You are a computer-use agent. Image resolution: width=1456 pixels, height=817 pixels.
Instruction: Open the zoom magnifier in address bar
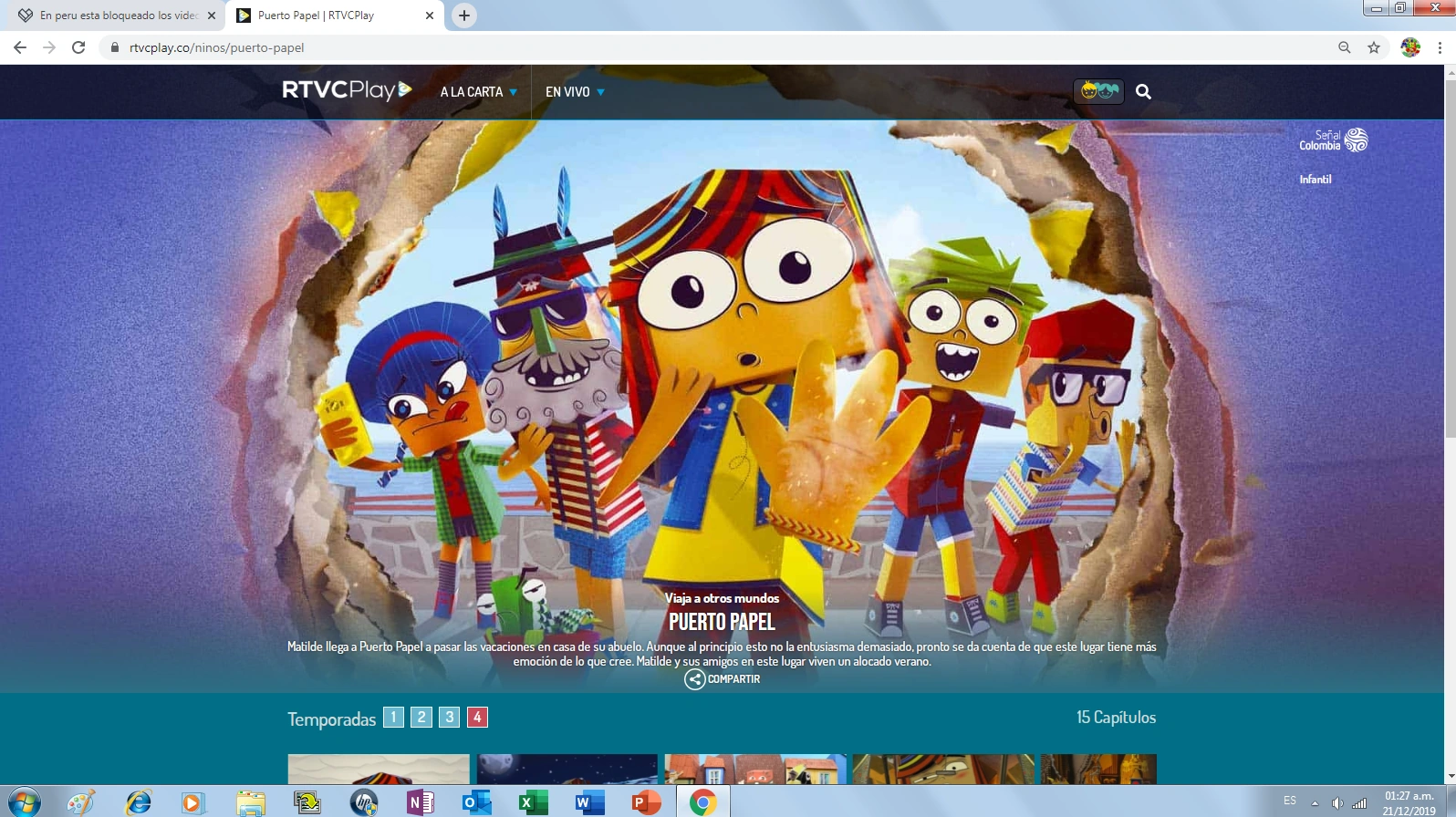(1345, 47)
